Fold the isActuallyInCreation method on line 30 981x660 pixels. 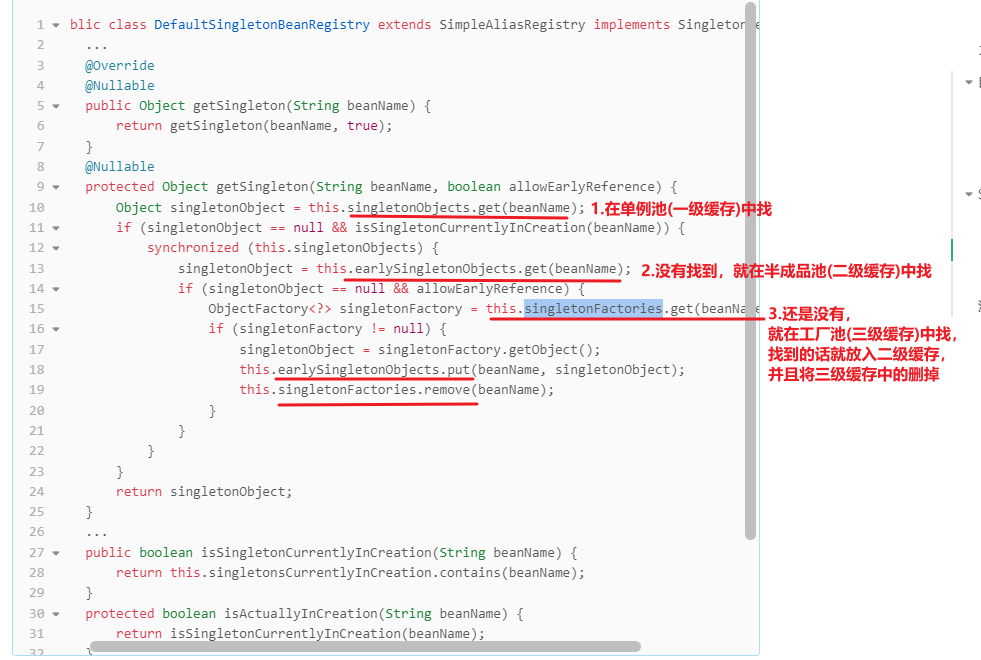click(56, 614)
